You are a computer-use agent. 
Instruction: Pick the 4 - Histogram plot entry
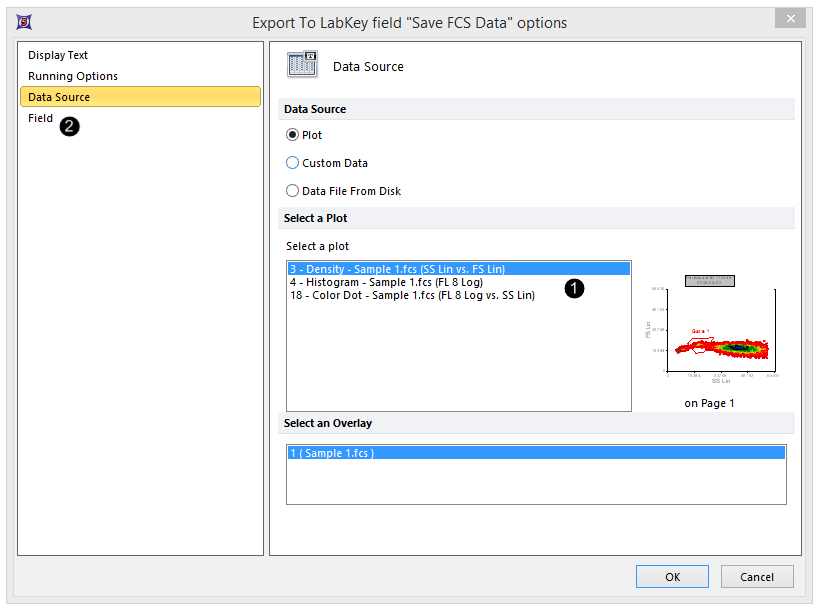pos(386,282)
